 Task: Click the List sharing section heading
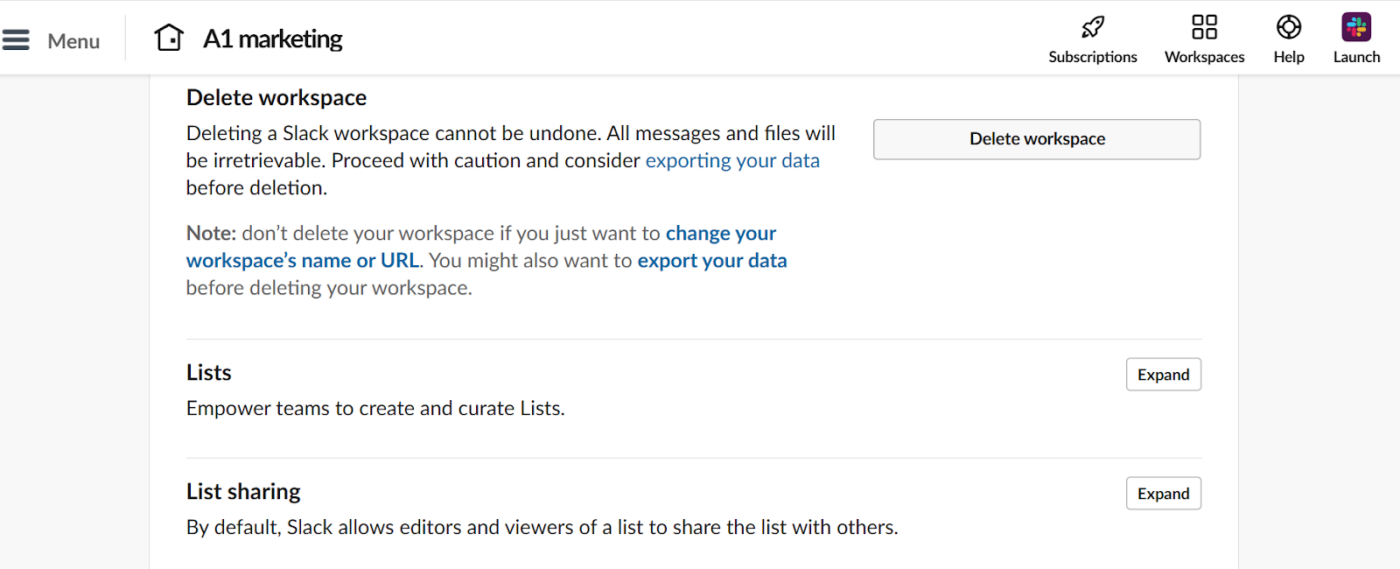tap(243, 492)
